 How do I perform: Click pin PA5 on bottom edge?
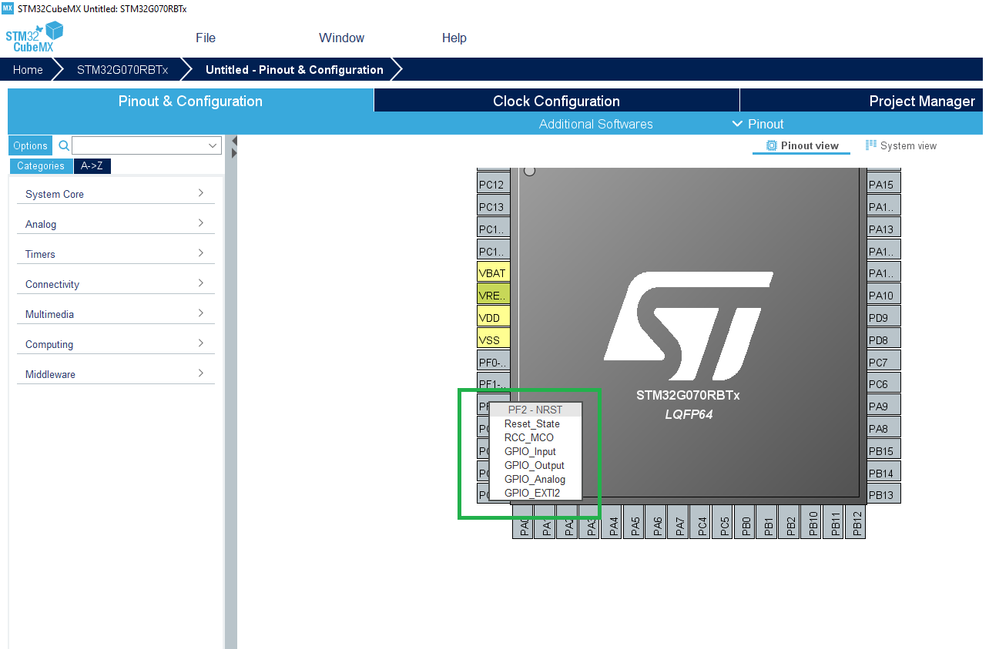click(635, 522)
